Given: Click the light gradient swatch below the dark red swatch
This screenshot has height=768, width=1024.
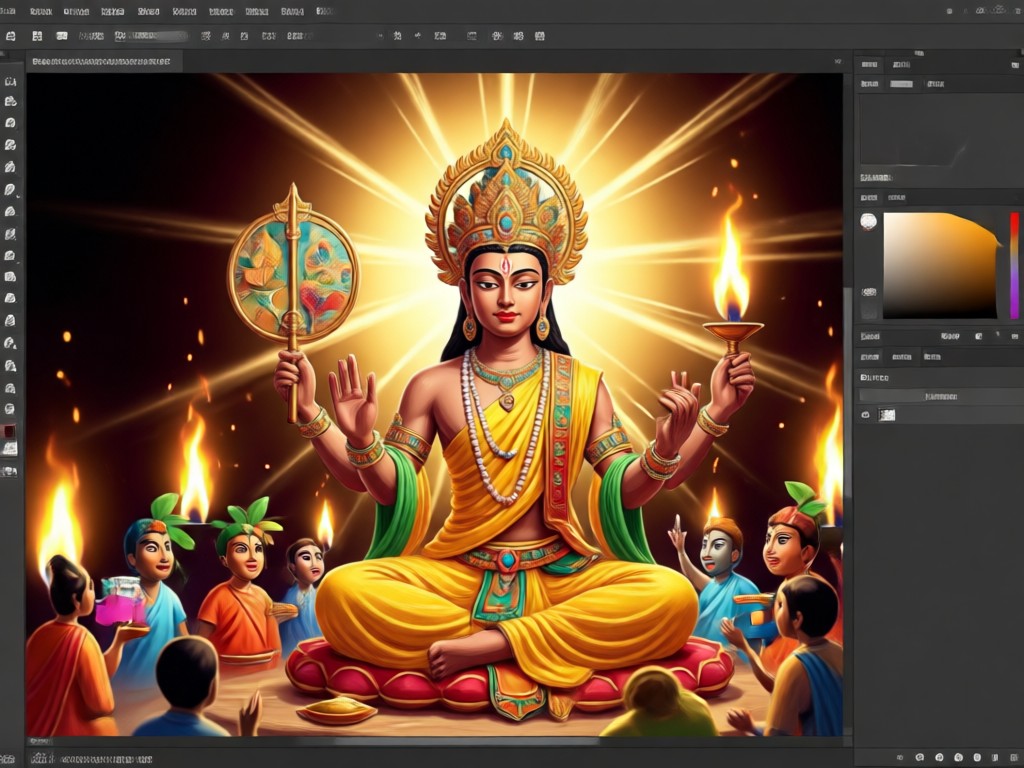Looking at the screenshot, I should tap(9, 449).
